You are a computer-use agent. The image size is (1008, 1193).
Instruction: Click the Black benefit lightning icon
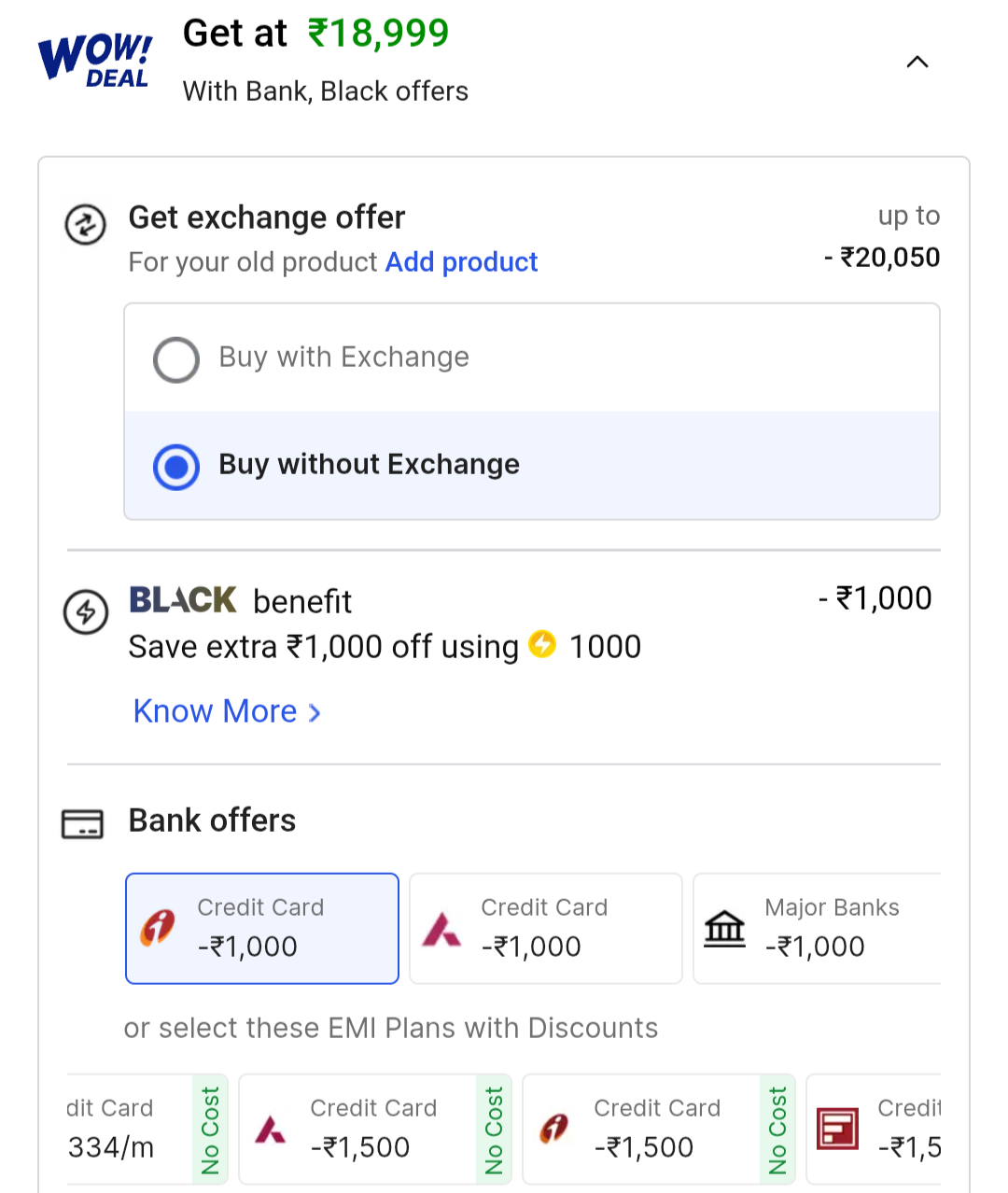tap(86, 612)
